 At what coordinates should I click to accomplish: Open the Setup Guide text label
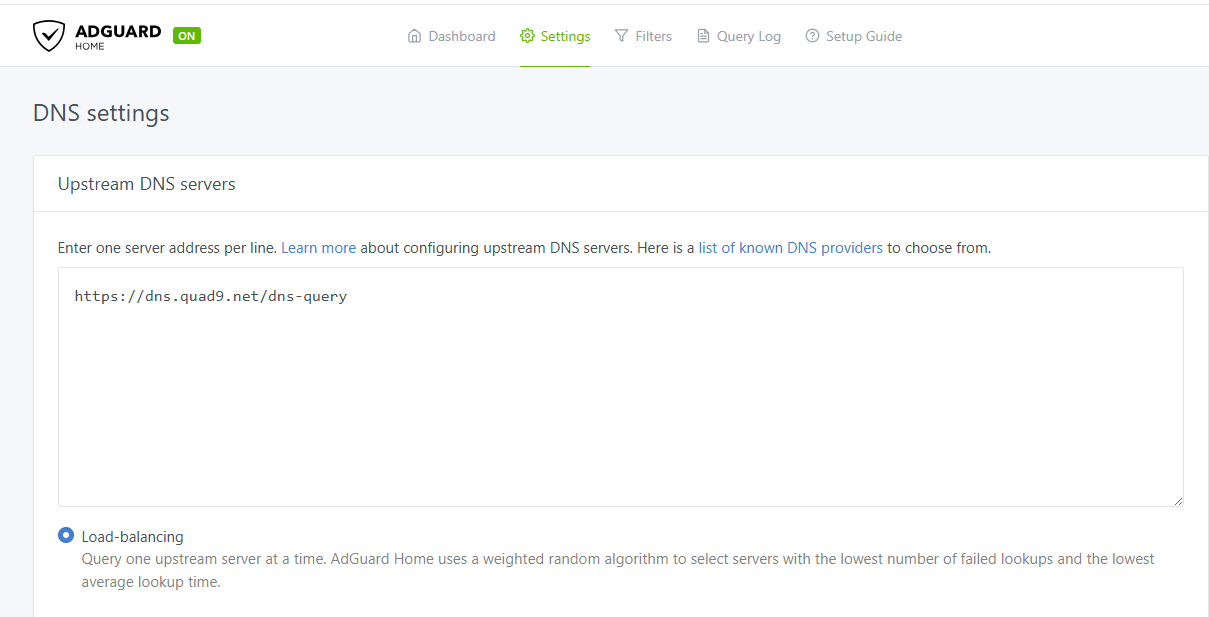(x=864, y=36)
